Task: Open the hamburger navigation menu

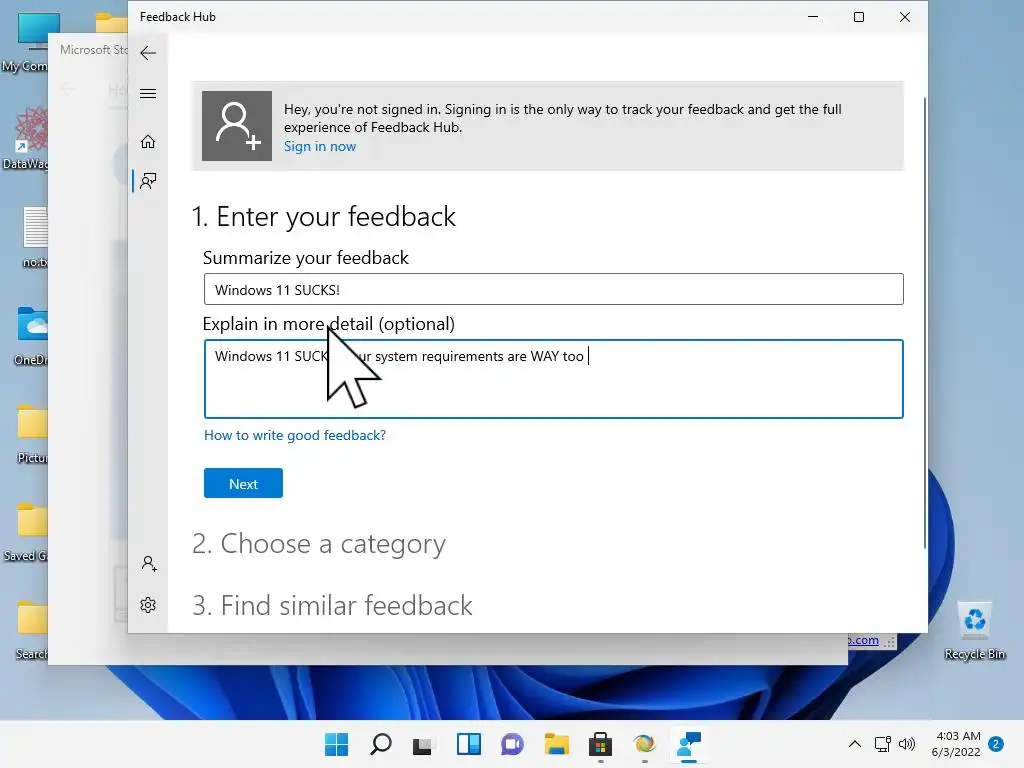Action: coord(148,93)
